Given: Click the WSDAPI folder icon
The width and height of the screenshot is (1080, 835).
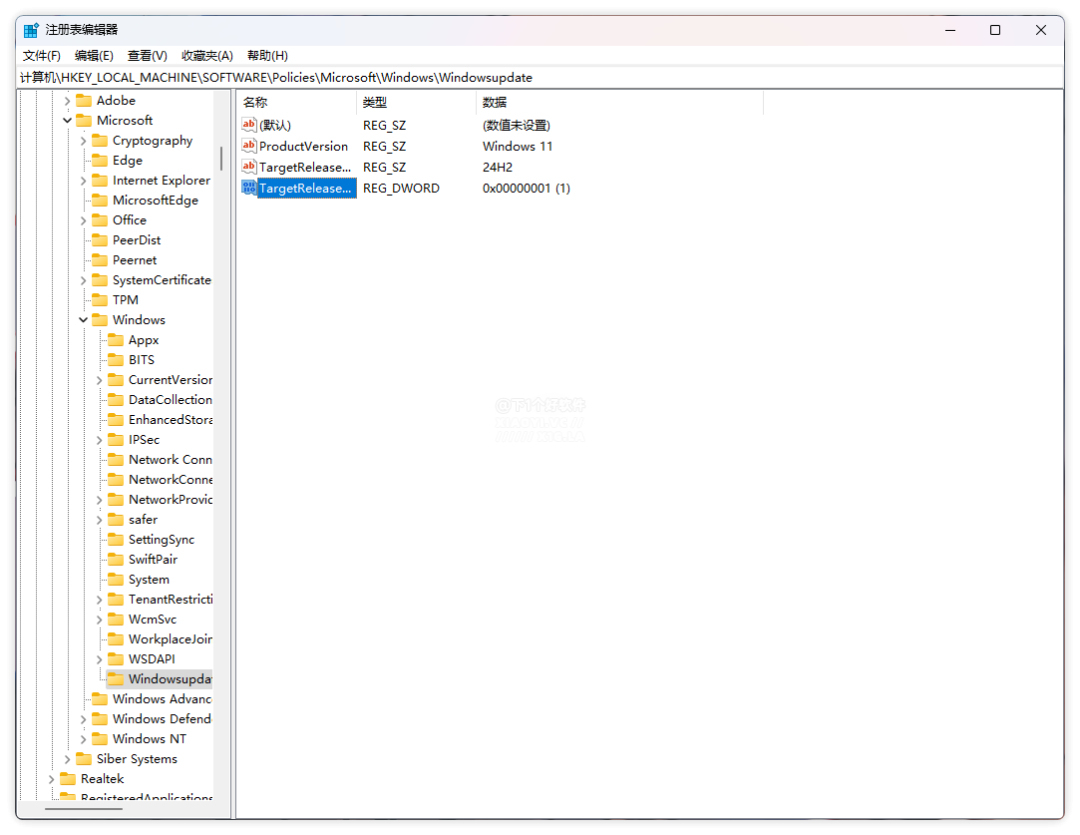Looking at the screenshot, I should click(116, 660).
